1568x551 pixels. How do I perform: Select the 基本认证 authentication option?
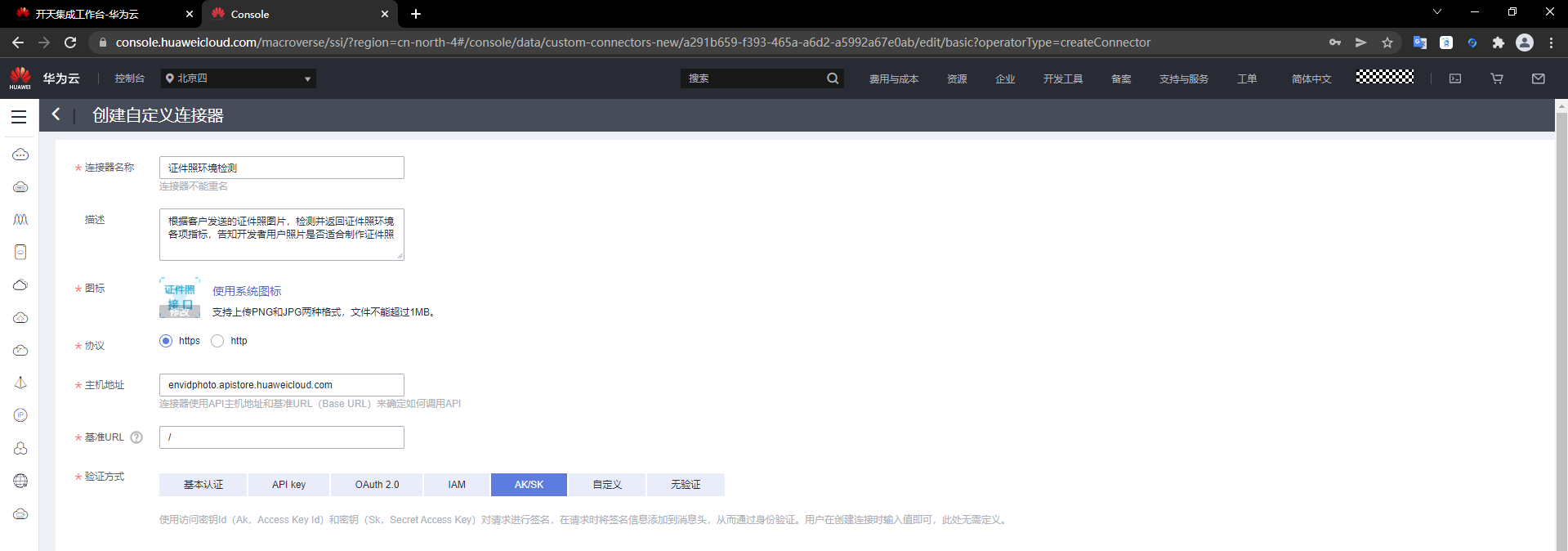(203, 485)
